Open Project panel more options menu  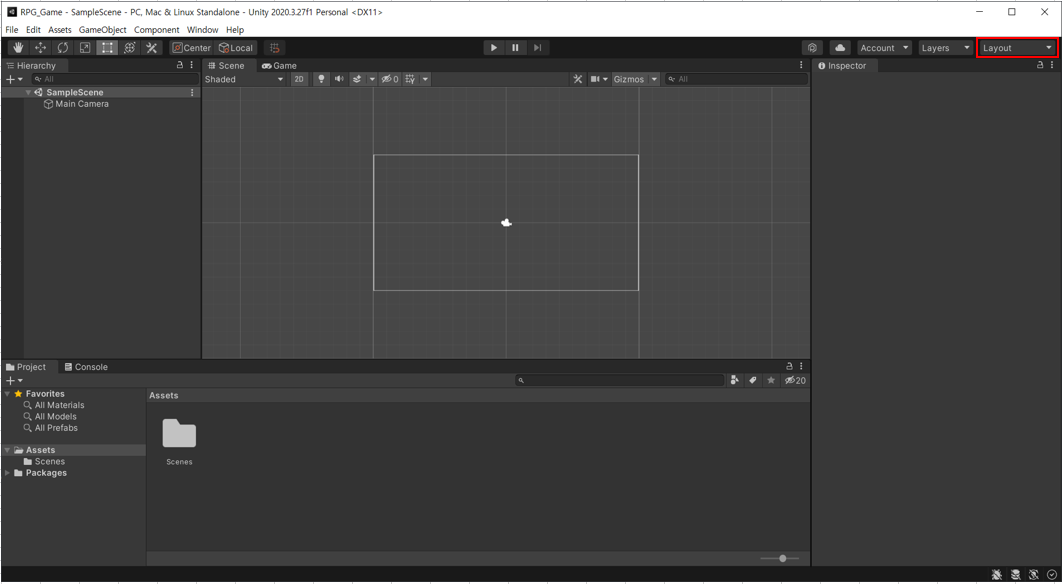801,367
